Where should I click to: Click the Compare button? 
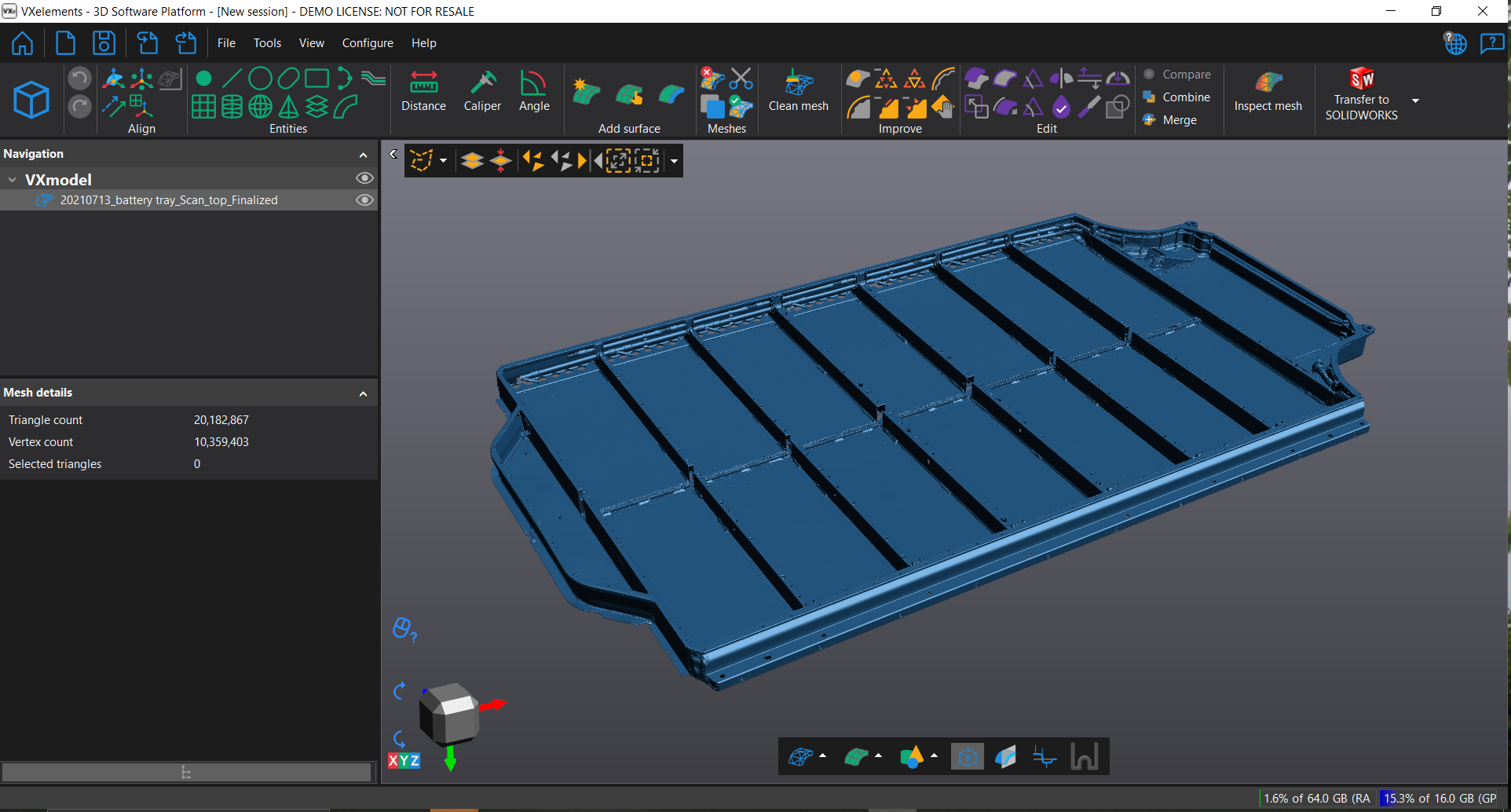pos(1179,74)
